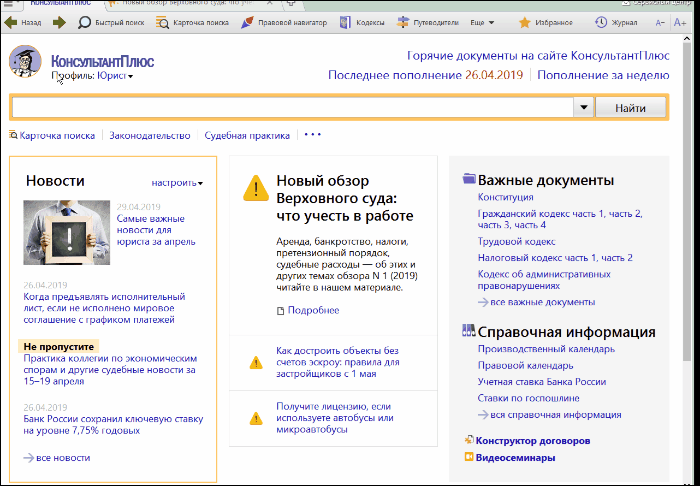700x486 pixels.
Task: Open news about исполнительный лист и мировое соглашение
Action: (x=104, y=308)
